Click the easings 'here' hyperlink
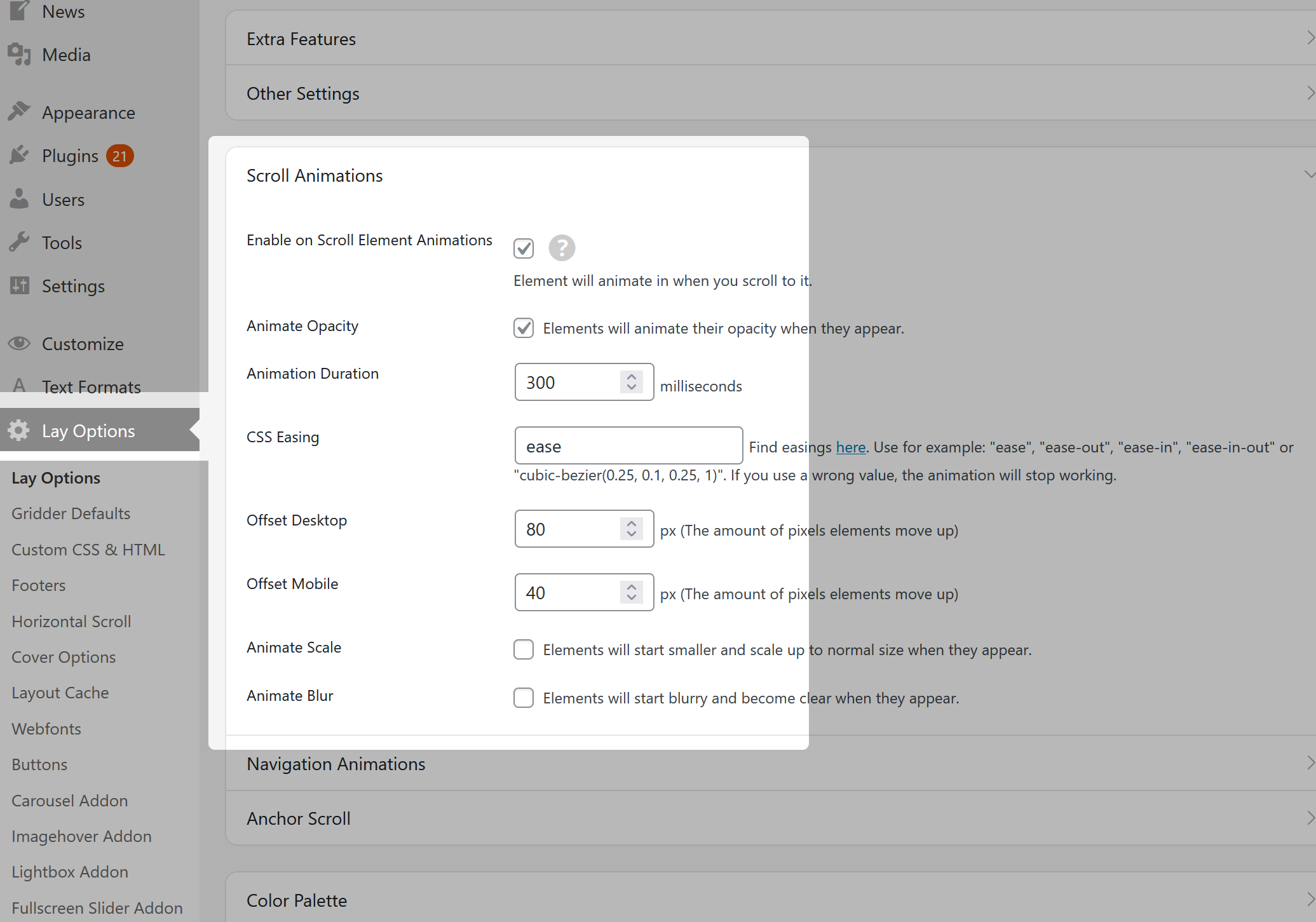The width and height of the screenshot is (1316, 922). coord(850,447)
